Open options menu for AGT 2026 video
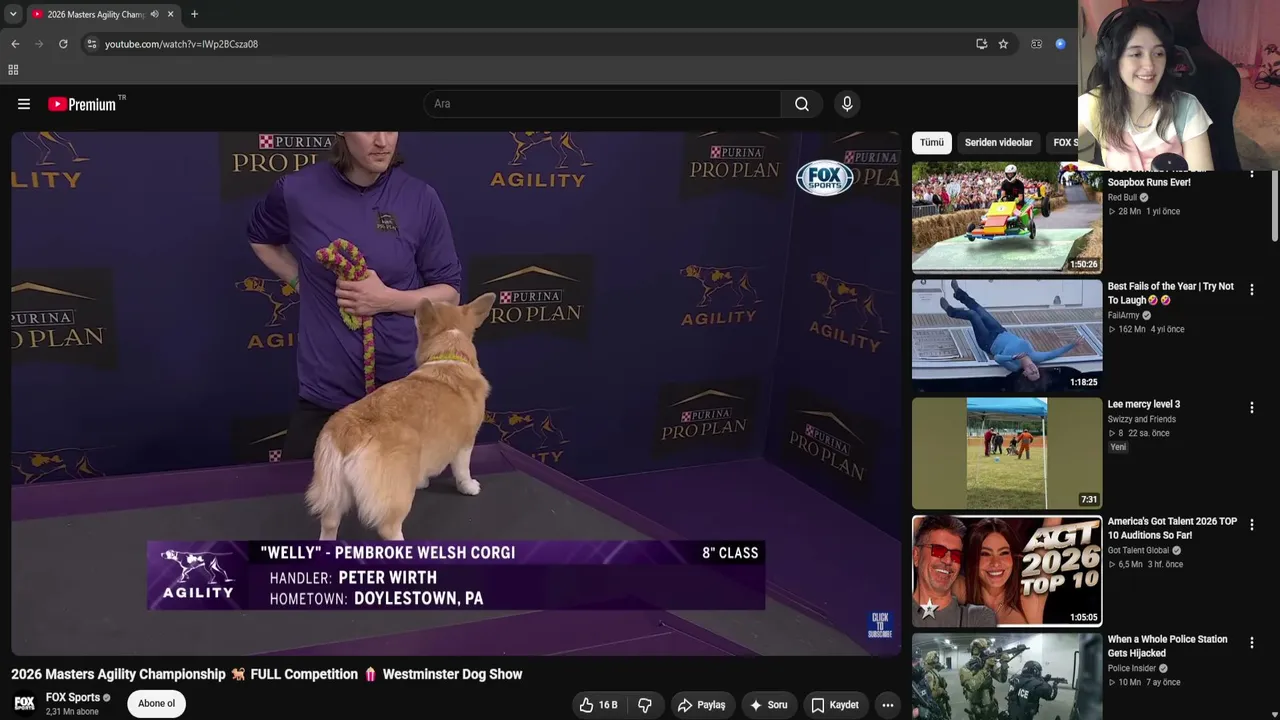This screenshot has width=1280, height=720. tap(1251, 525)
